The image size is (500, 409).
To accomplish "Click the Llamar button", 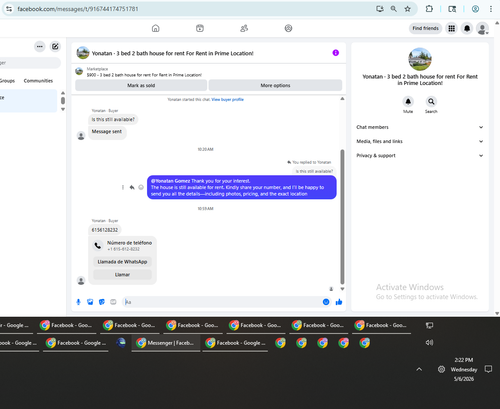I will click(x=122, y=274).
